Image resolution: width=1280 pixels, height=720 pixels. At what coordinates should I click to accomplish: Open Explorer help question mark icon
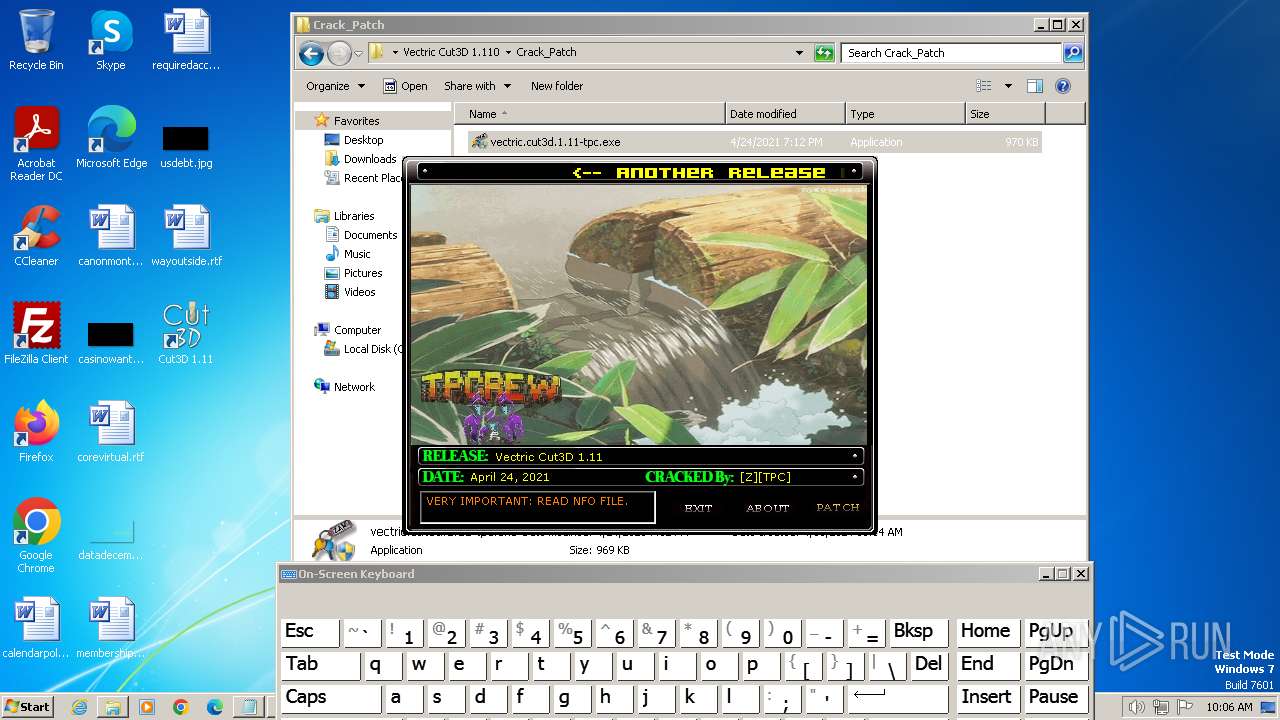[x=1063, y=86]
